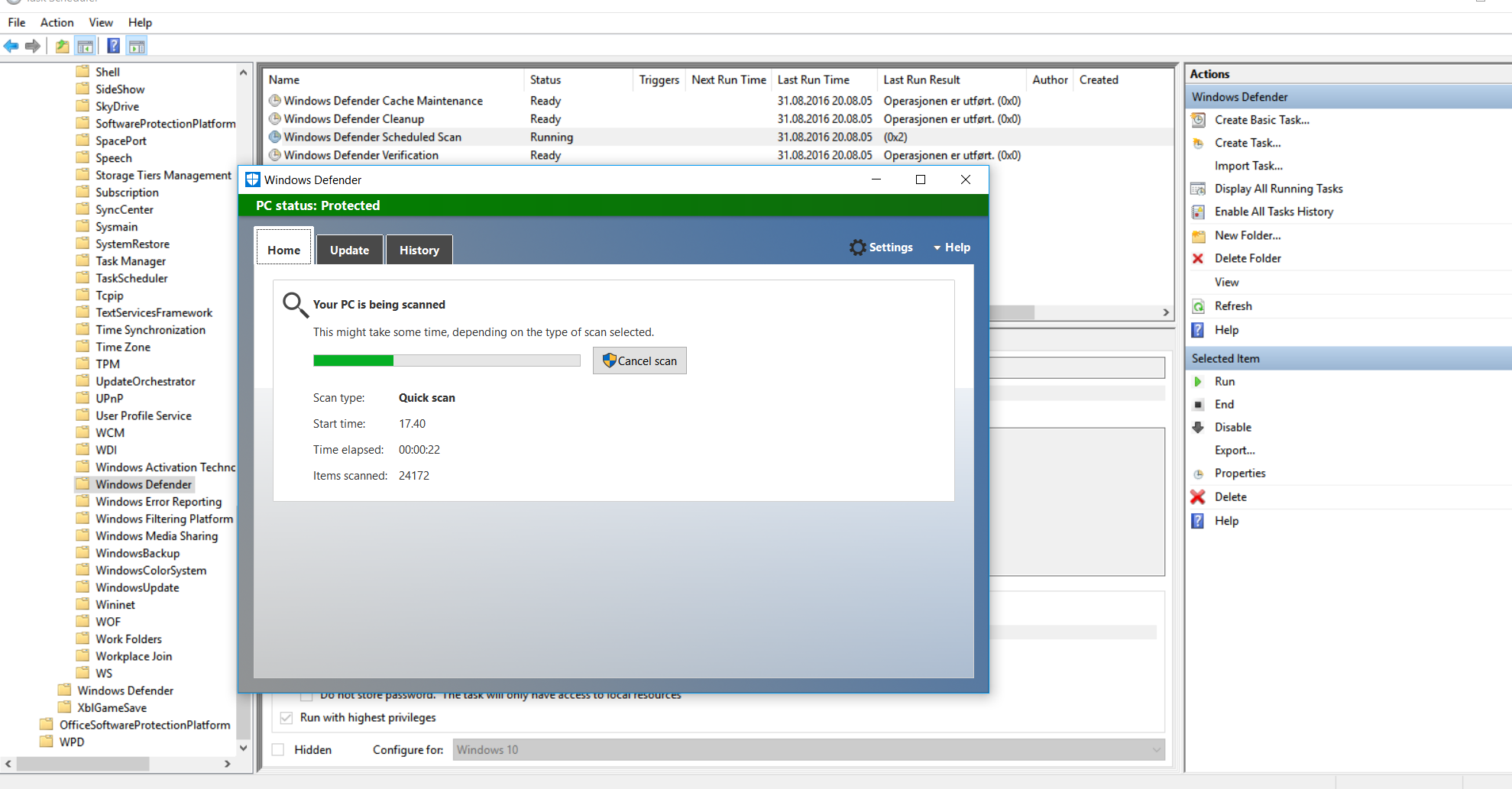Click the Create Basic Task icon
This screenshot has width=1512, height=789.
point(1199,120)
